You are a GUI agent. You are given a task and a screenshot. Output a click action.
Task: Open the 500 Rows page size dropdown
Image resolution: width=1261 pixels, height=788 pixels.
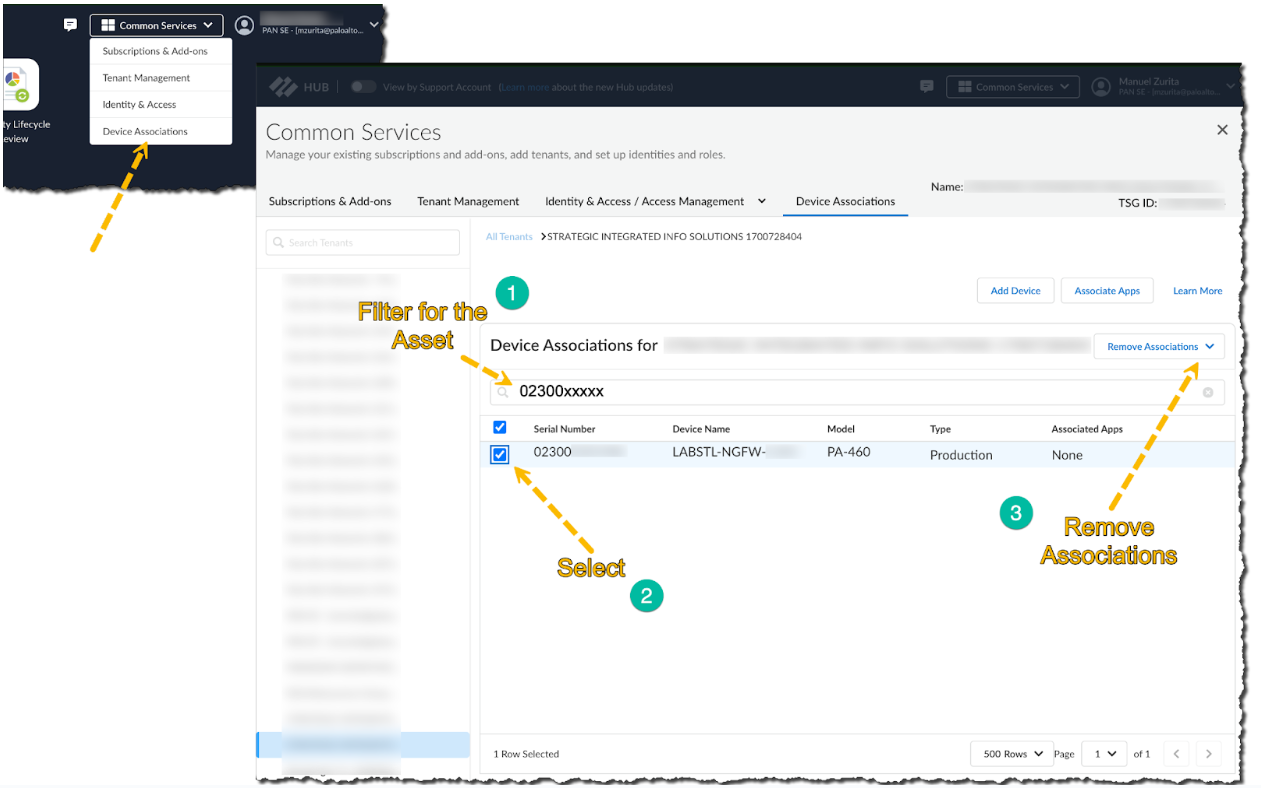1011,754
